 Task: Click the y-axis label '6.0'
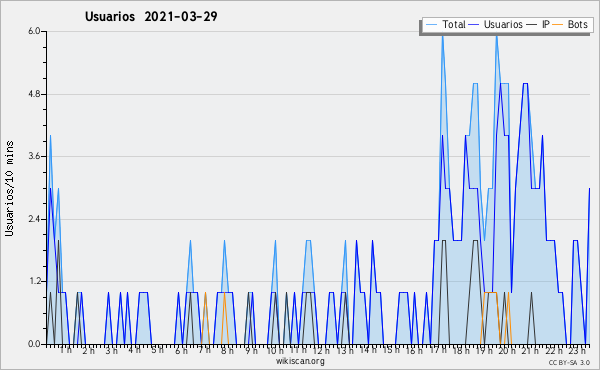pyautogui.click(x=34, y=31)
